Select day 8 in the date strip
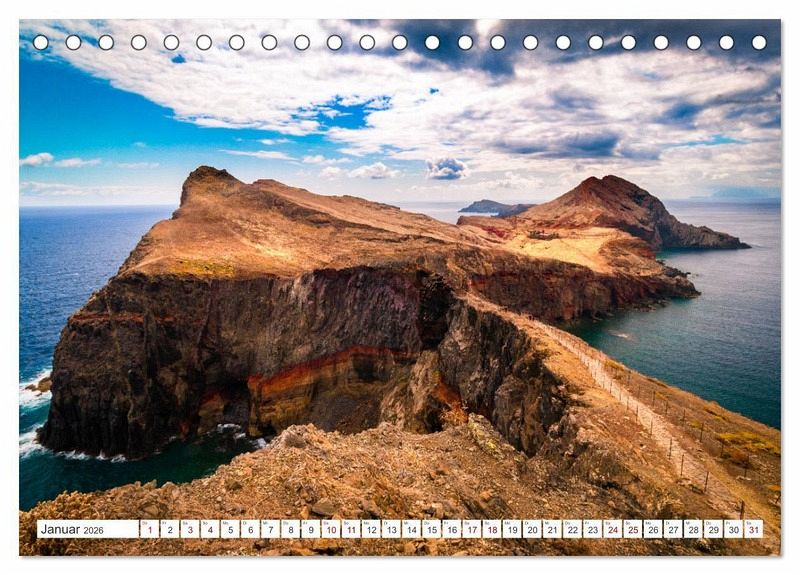Viewport: 800px width, 575px height. click(291, 529)
